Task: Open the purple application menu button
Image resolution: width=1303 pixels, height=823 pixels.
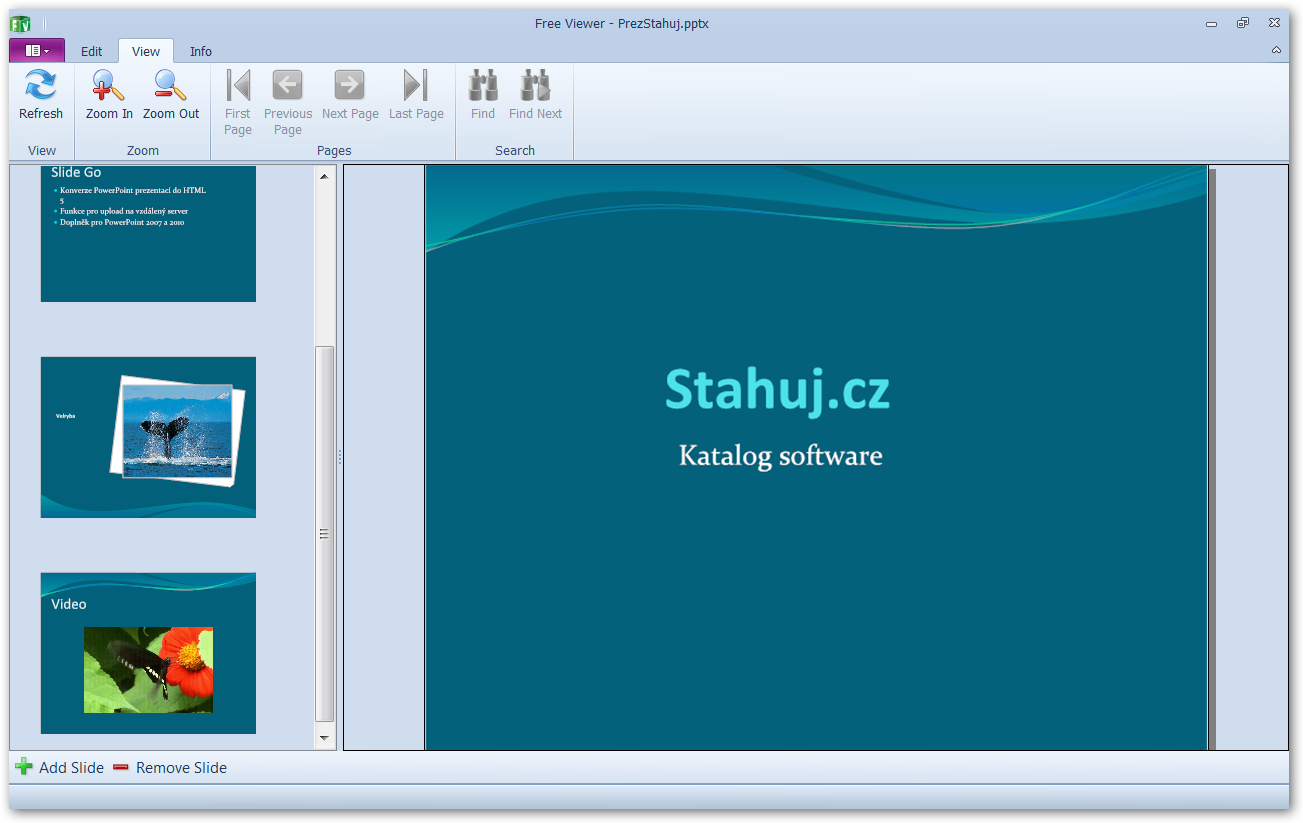Action: [x=37, y=50]
